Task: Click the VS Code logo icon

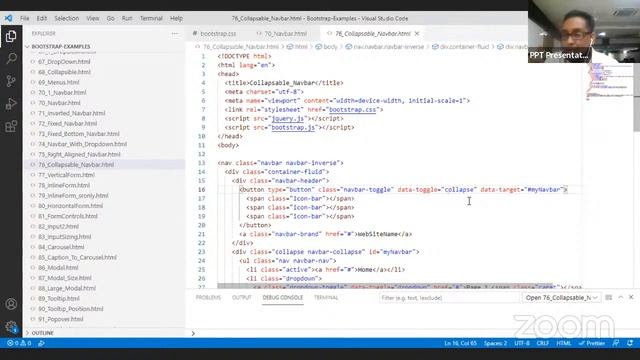Action: click(x=8, y=18)
